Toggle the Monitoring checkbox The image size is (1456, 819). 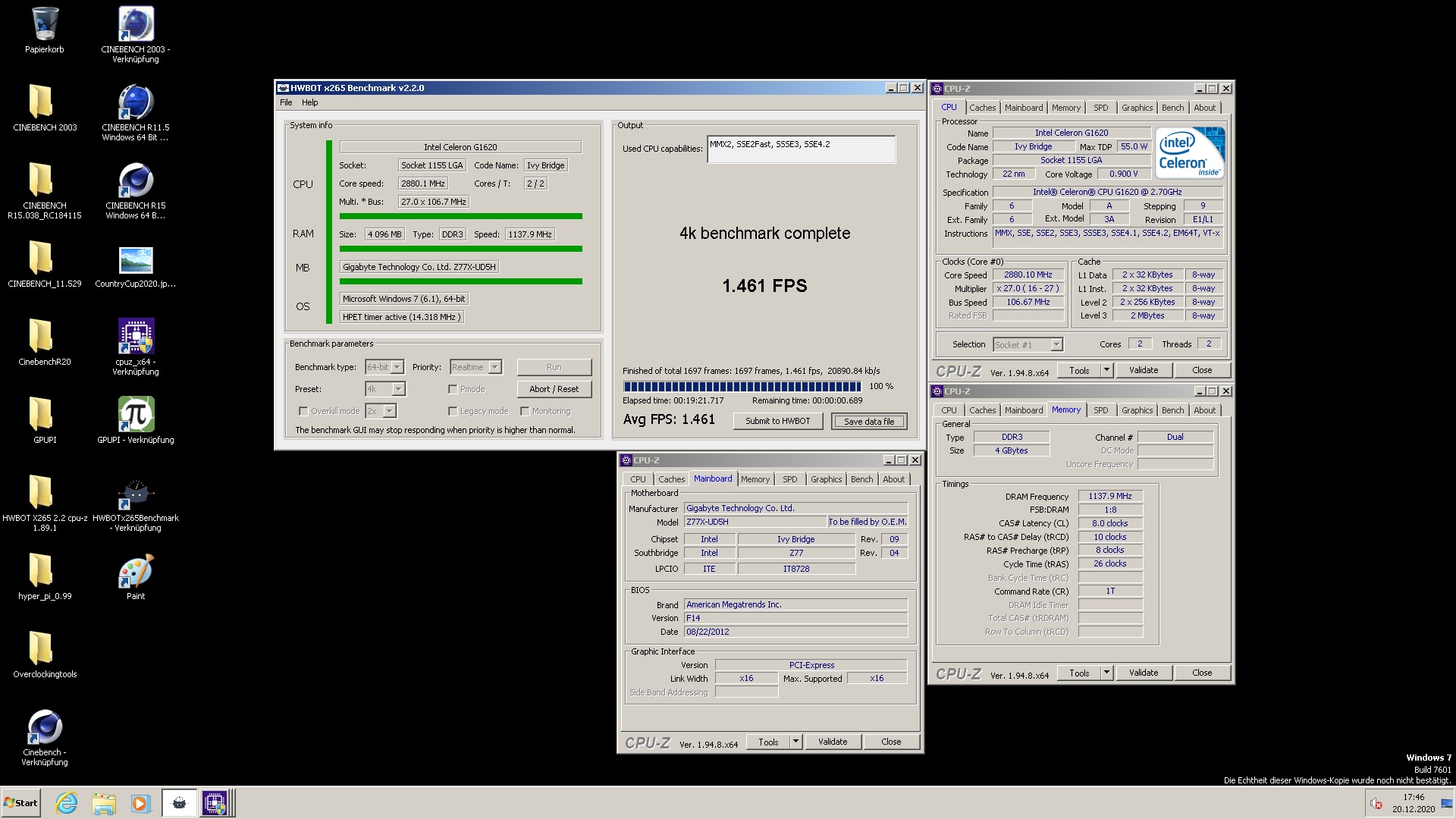point(525,411)
